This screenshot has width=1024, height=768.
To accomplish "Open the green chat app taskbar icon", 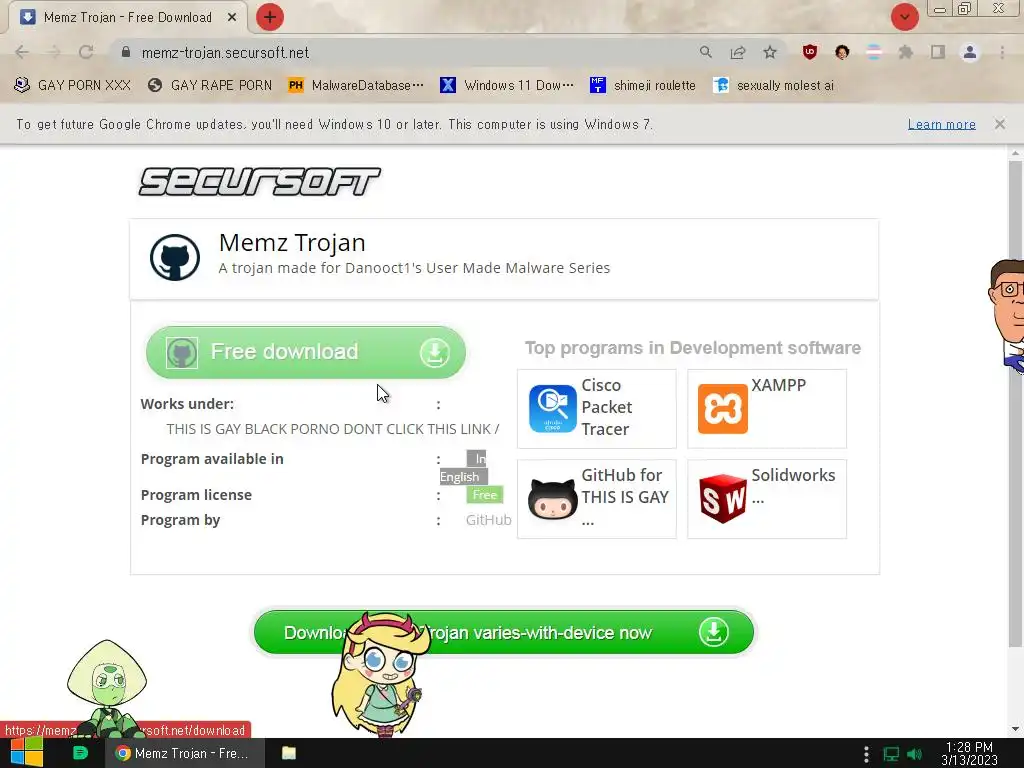I will [x=80, y=753].
